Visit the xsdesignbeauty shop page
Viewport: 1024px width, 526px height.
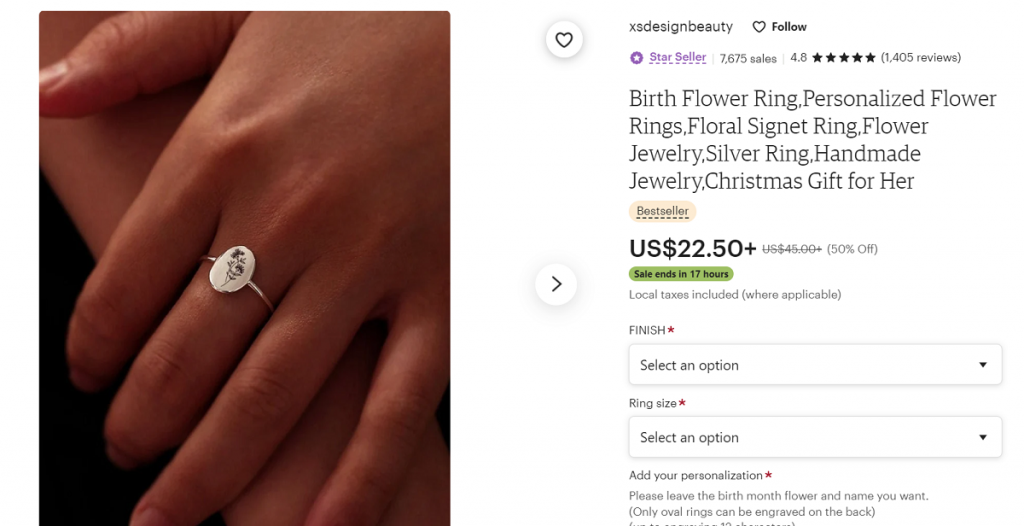click(680, 27)
